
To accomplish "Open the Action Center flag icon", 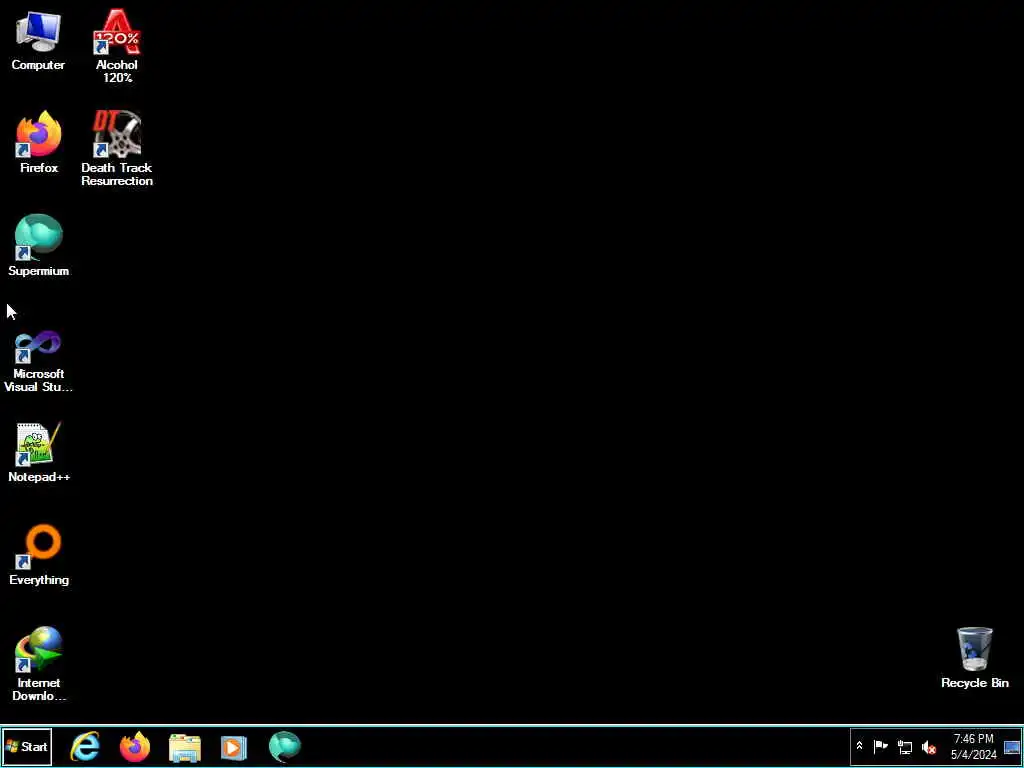I will tap(880, 746).
